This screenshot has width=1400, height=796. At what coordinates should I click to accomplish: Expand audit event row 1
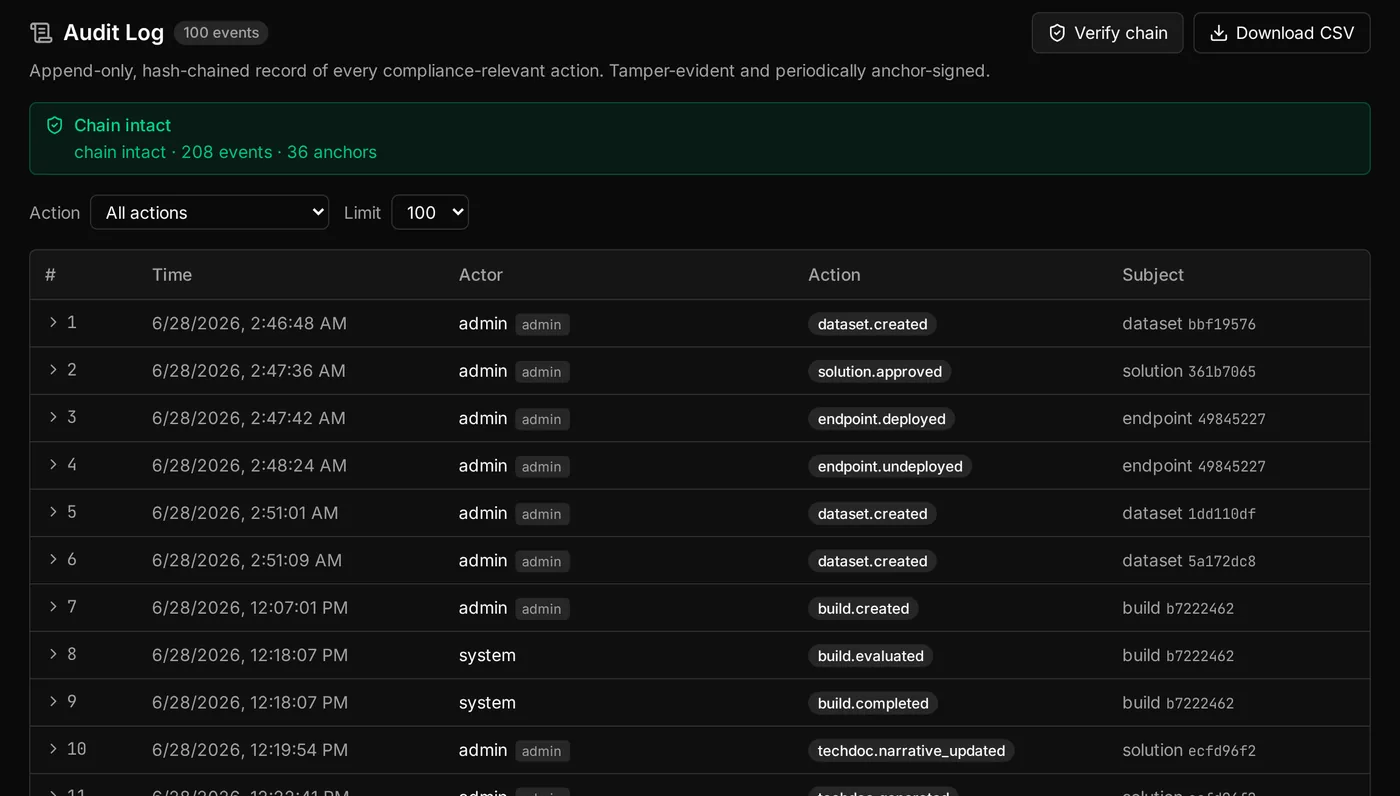click(x=54, y=322)
